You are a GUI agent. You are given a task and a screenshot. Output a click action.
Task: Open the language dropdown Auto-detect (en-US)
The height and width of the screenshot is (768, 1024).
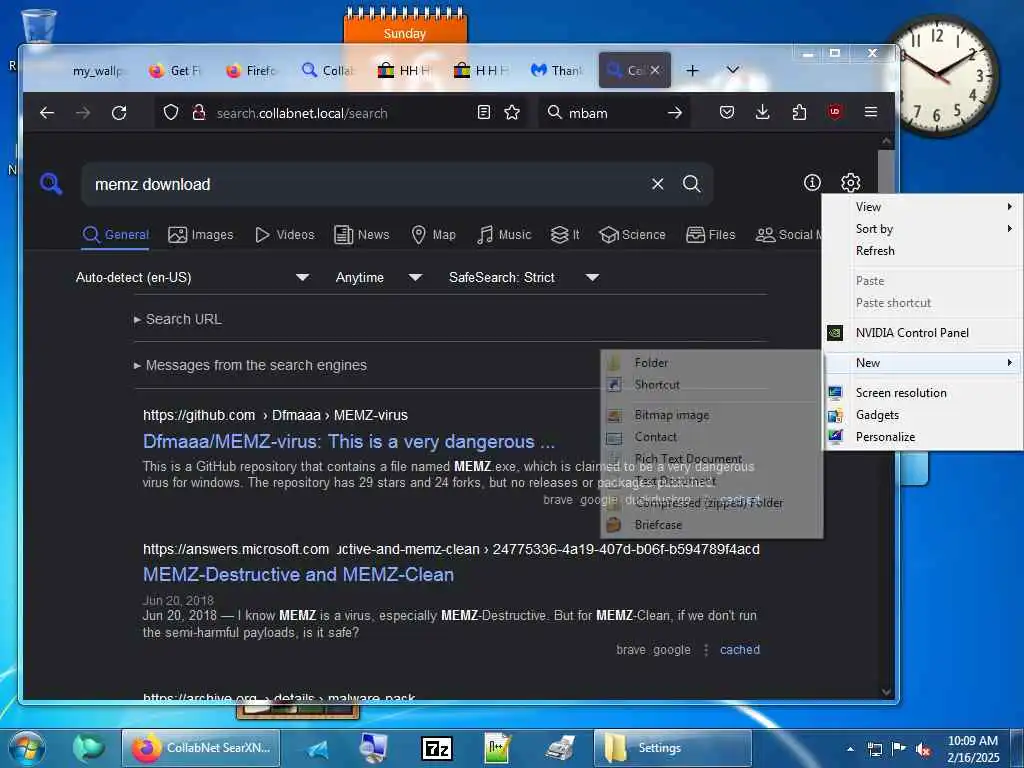coord(192,278)
